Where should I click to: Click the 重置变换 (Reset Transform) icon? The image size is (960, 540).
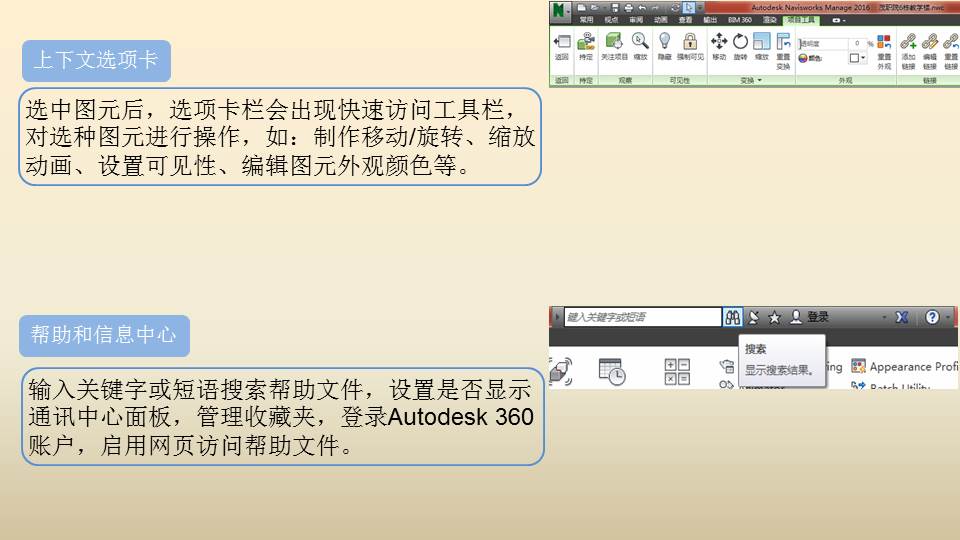pyautogui.click(x=783, y=41)
